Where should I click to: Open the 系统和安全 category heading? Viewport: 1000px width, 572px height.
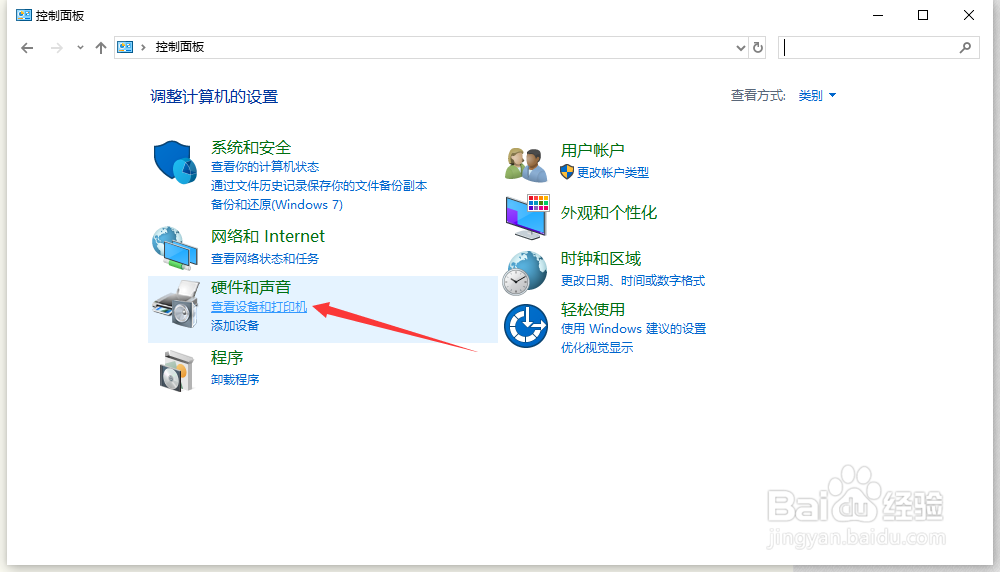(251, 147)
